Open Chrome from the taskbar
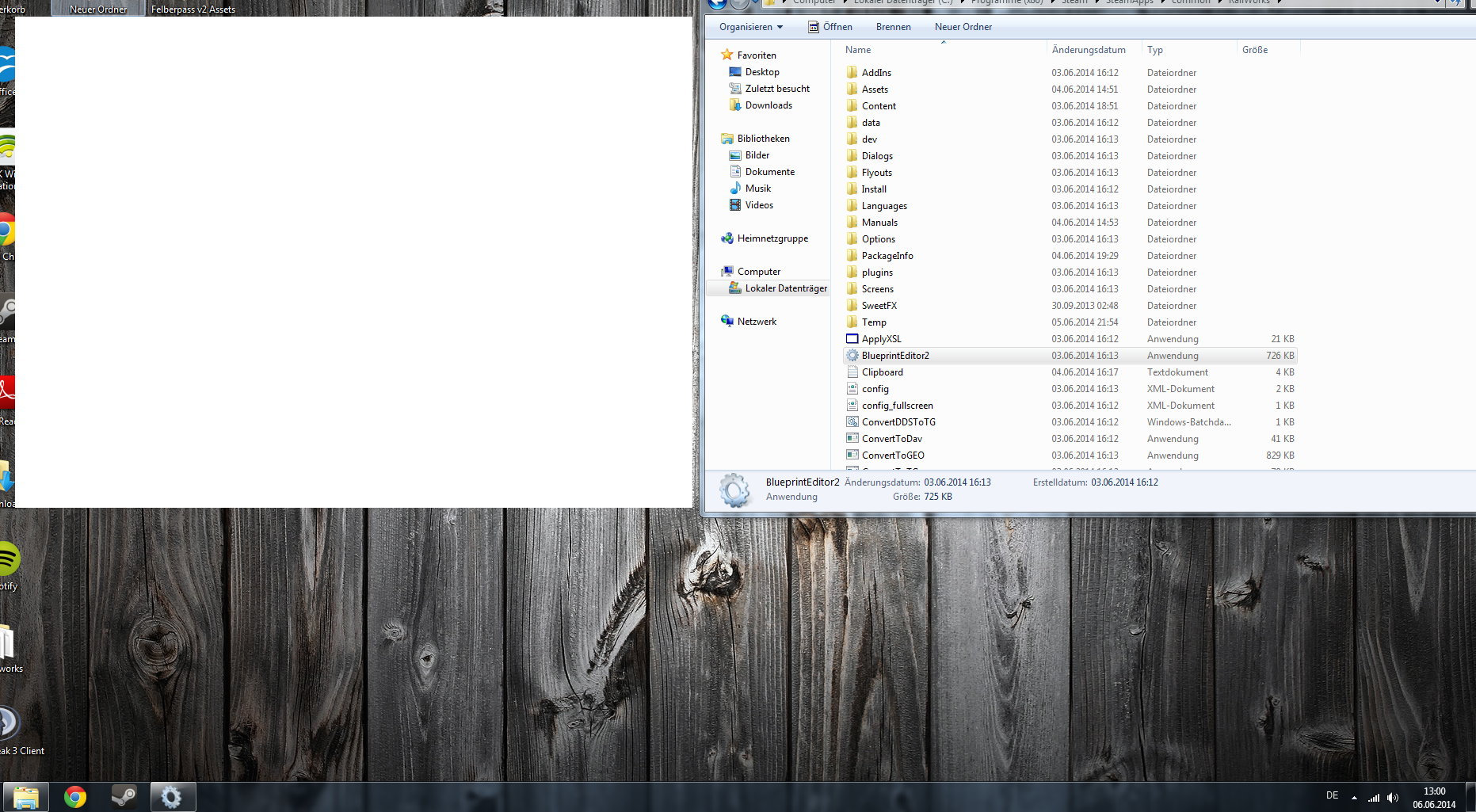 [75, 797]
